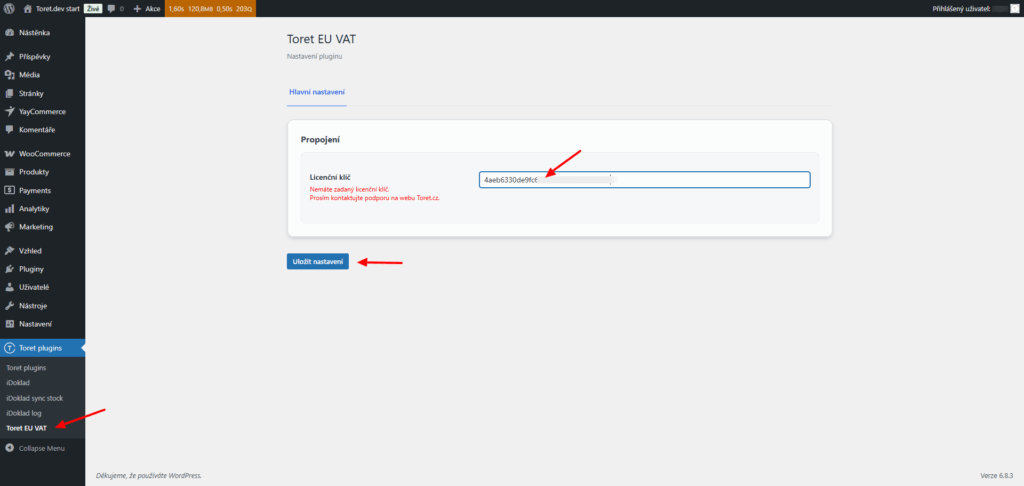
Task: Open the YayCommerce icon
Action: [9, 112]
